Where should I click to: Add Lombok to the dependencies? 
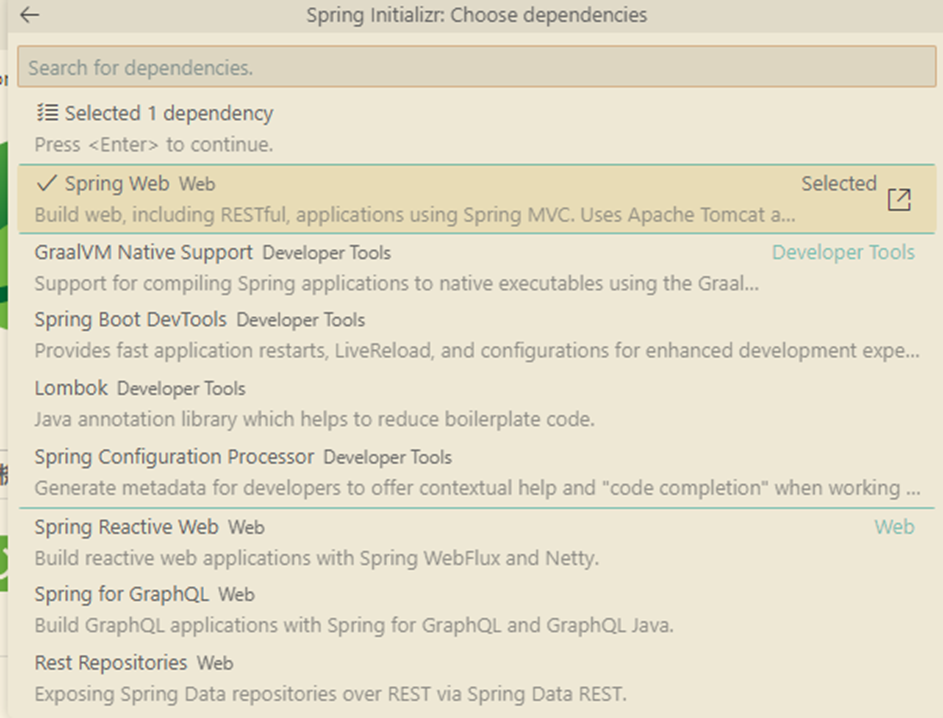(70, 388)
